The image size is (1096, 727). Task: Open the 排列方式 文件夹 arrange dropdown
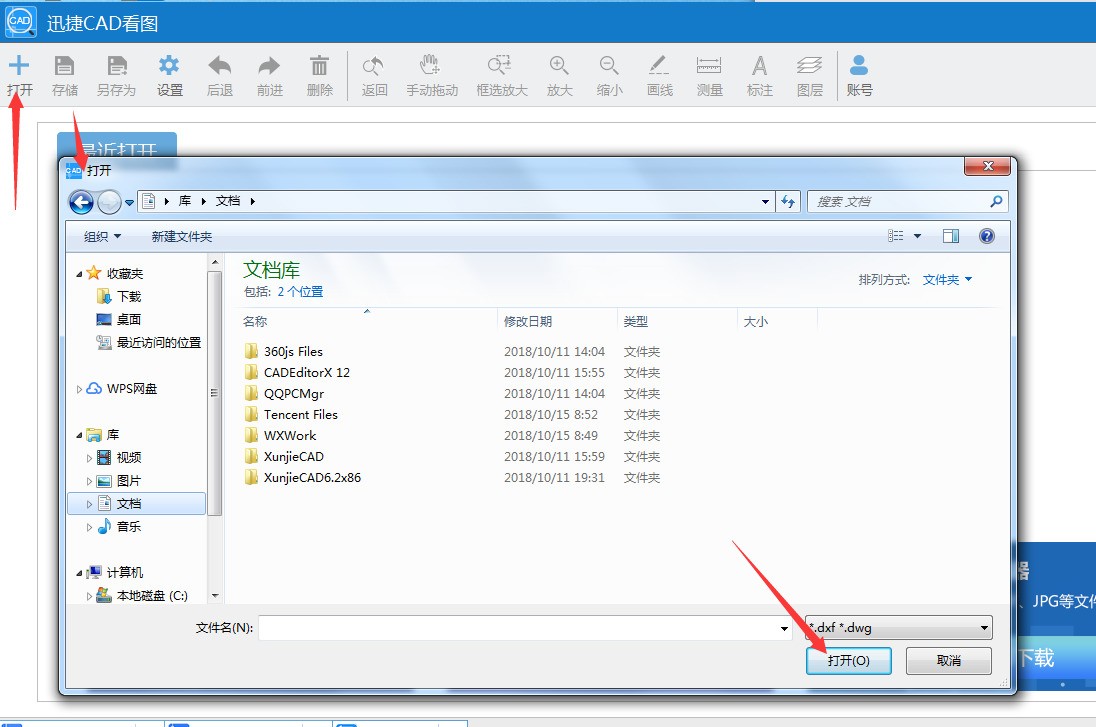point(947,280)
